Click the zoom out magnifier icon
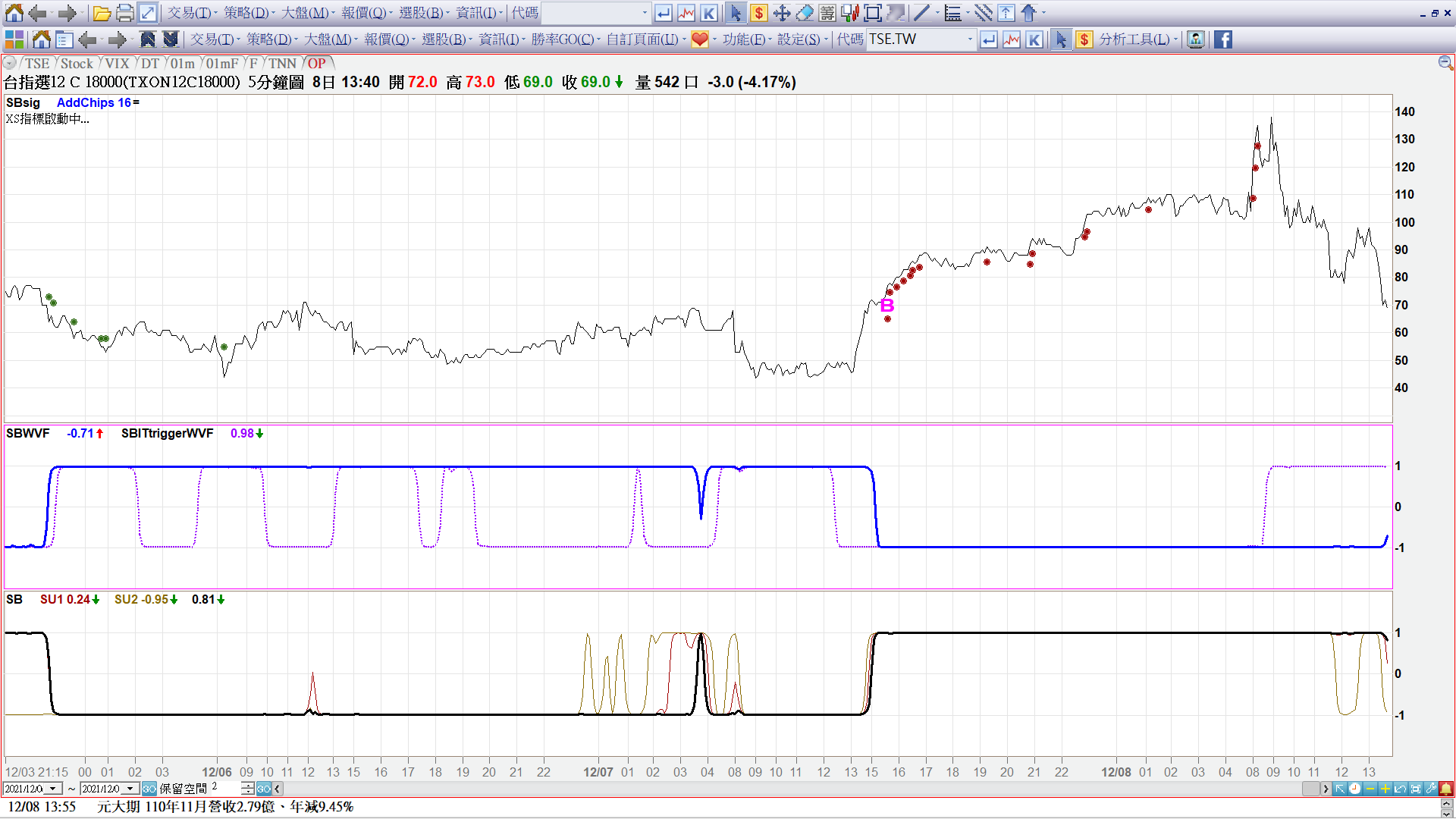 (1445, 63)
